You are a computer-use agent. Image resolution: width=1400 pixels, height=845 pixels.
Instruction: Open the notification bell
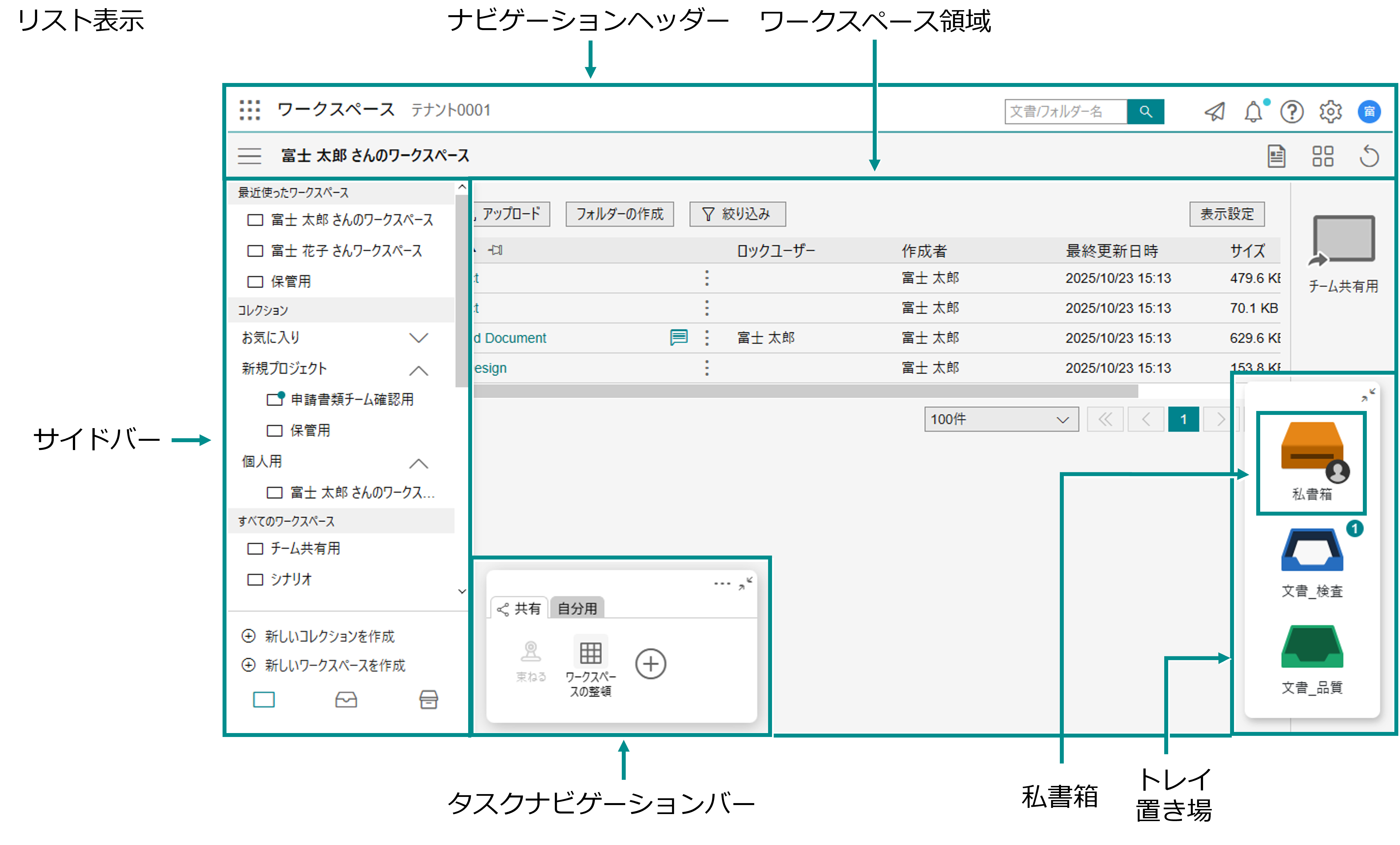click(x=1253, y=112)
